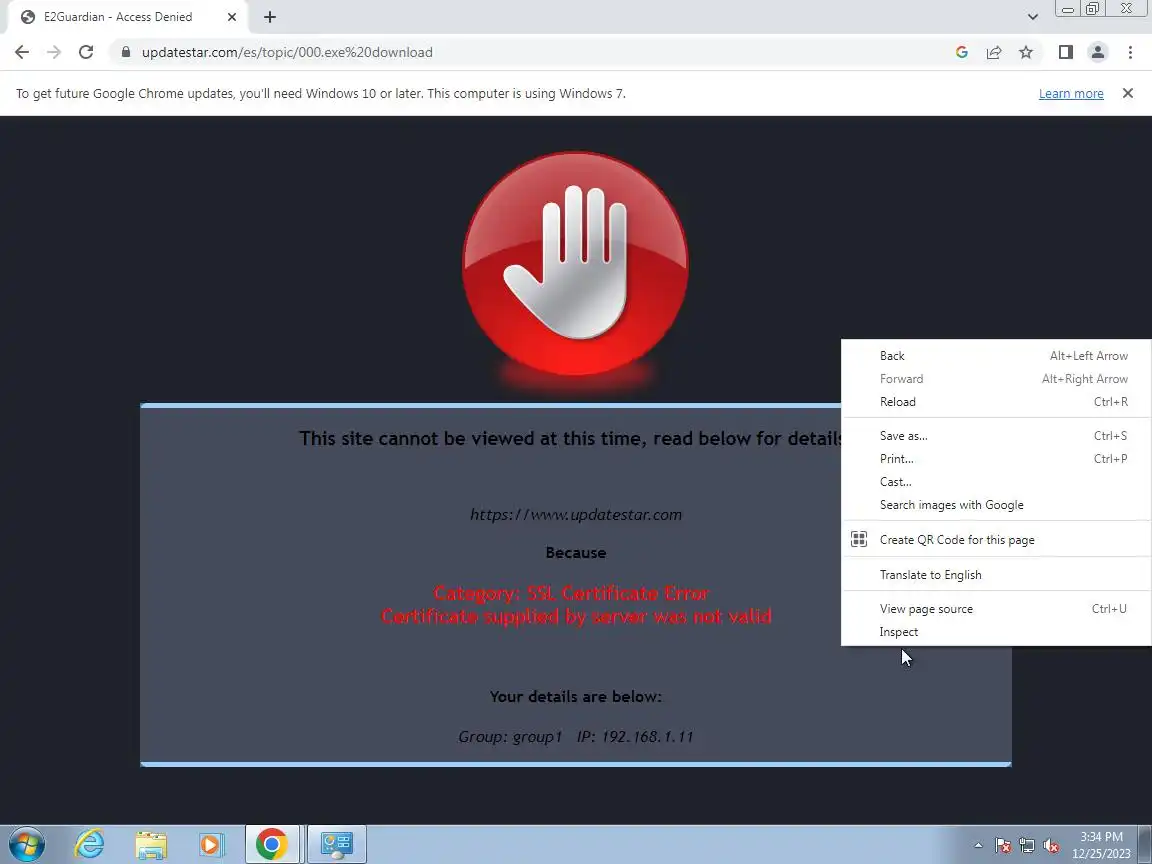1152x864 pixels.
Task: Open File Explorer folder taskbar icon
Action: tap(151, 844)
